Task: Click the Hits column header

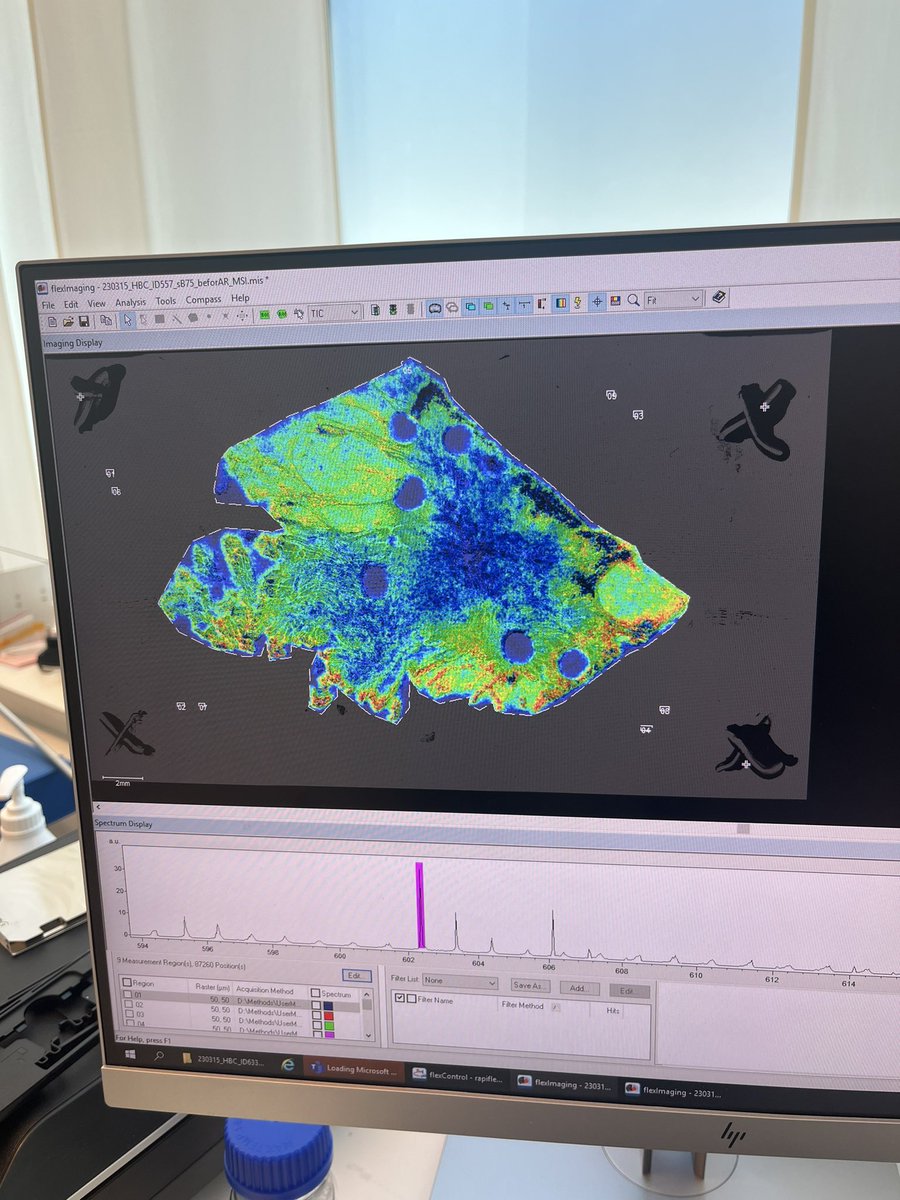Action: click(613, 1009)
